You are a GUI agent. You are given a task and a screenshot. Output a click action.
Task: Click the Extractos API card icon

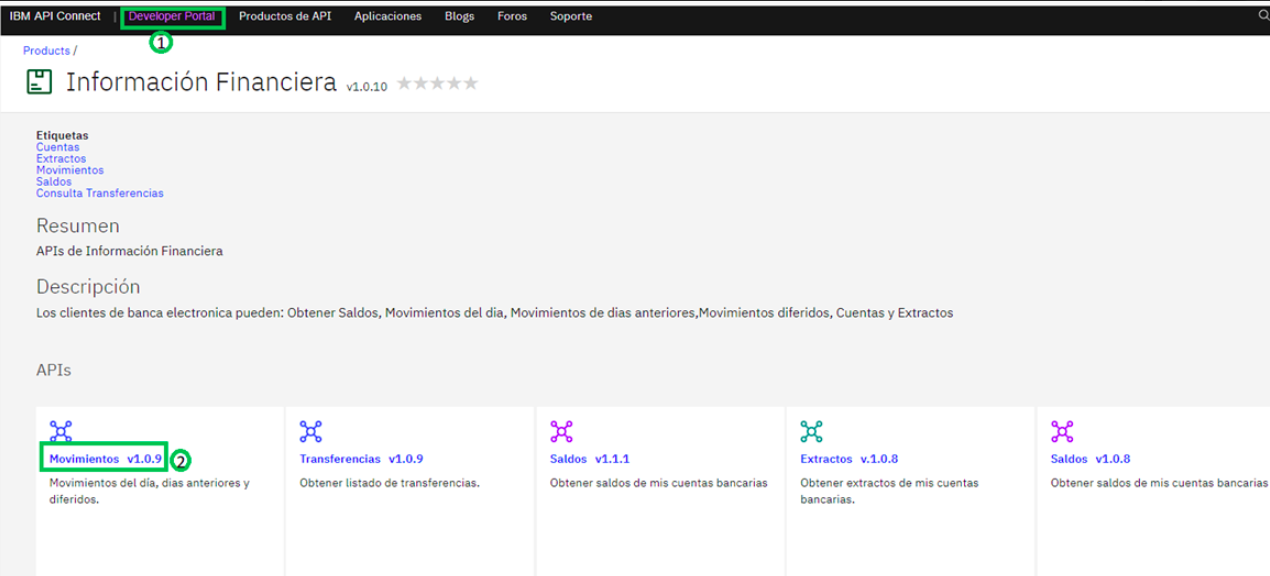pos(811,431)
